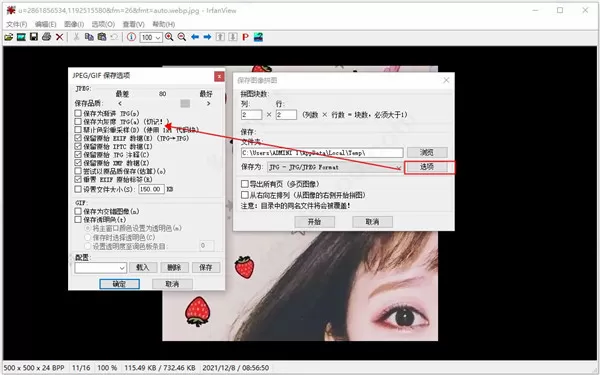Toggle 禁止色彩重采样(D) checkbox
Viewport: 600px width, 375px height.
coord(78,130)
